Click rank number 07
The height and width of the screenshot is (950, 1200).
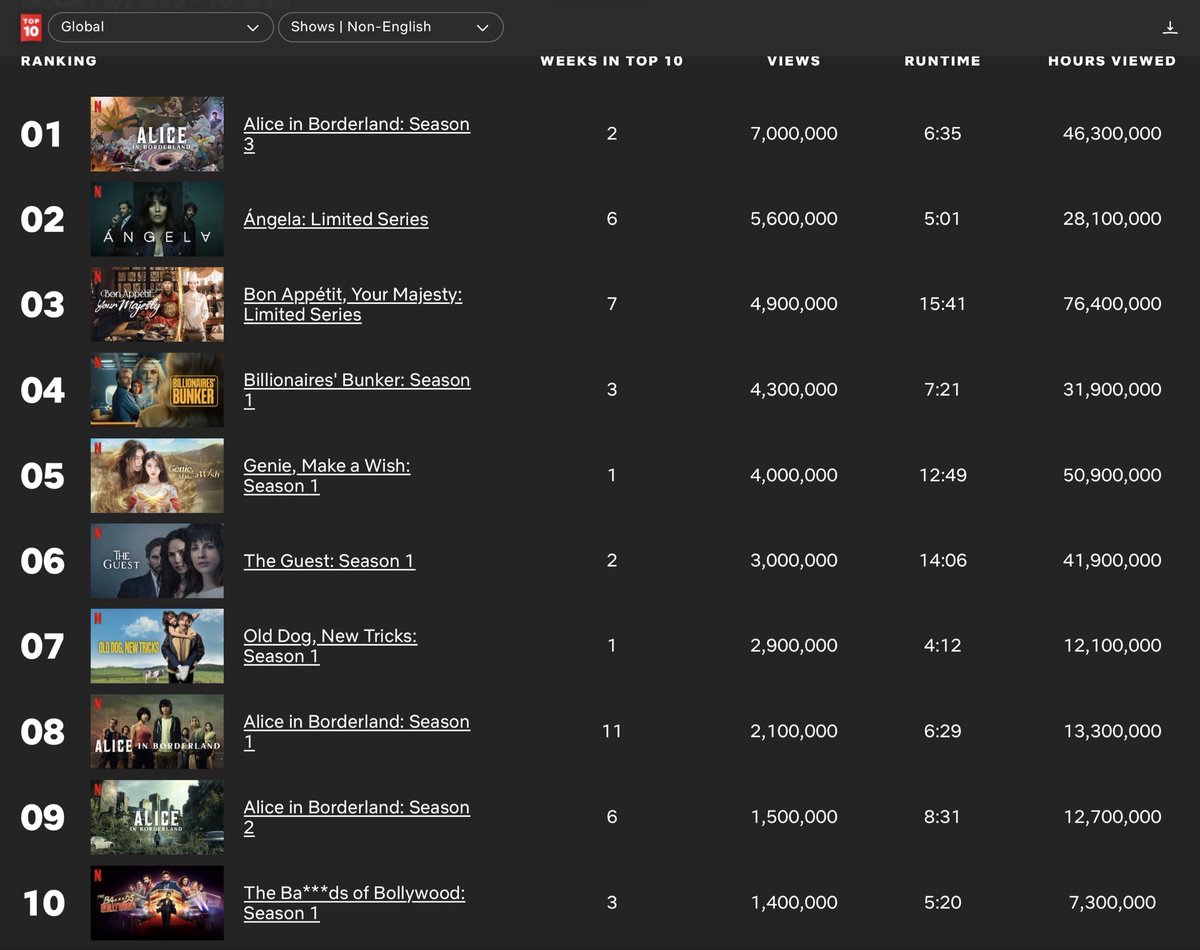(x=43, y=646)
